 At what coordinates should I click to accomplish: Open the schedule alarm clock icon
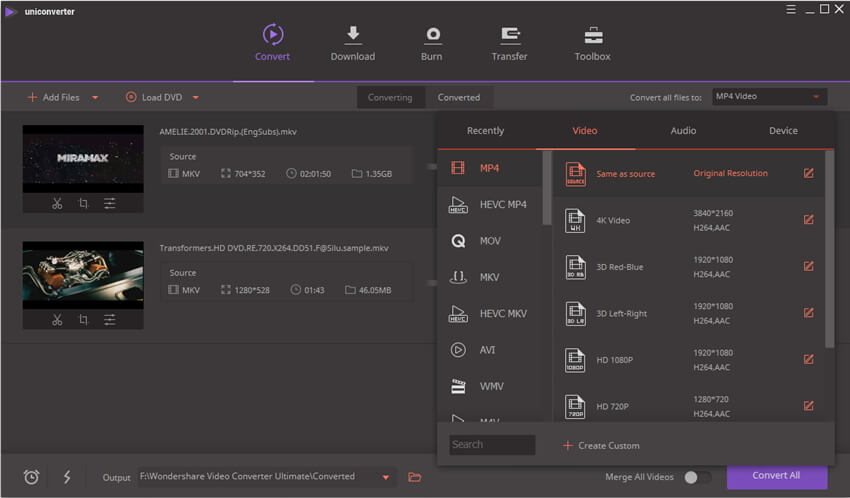coord(31,477)
